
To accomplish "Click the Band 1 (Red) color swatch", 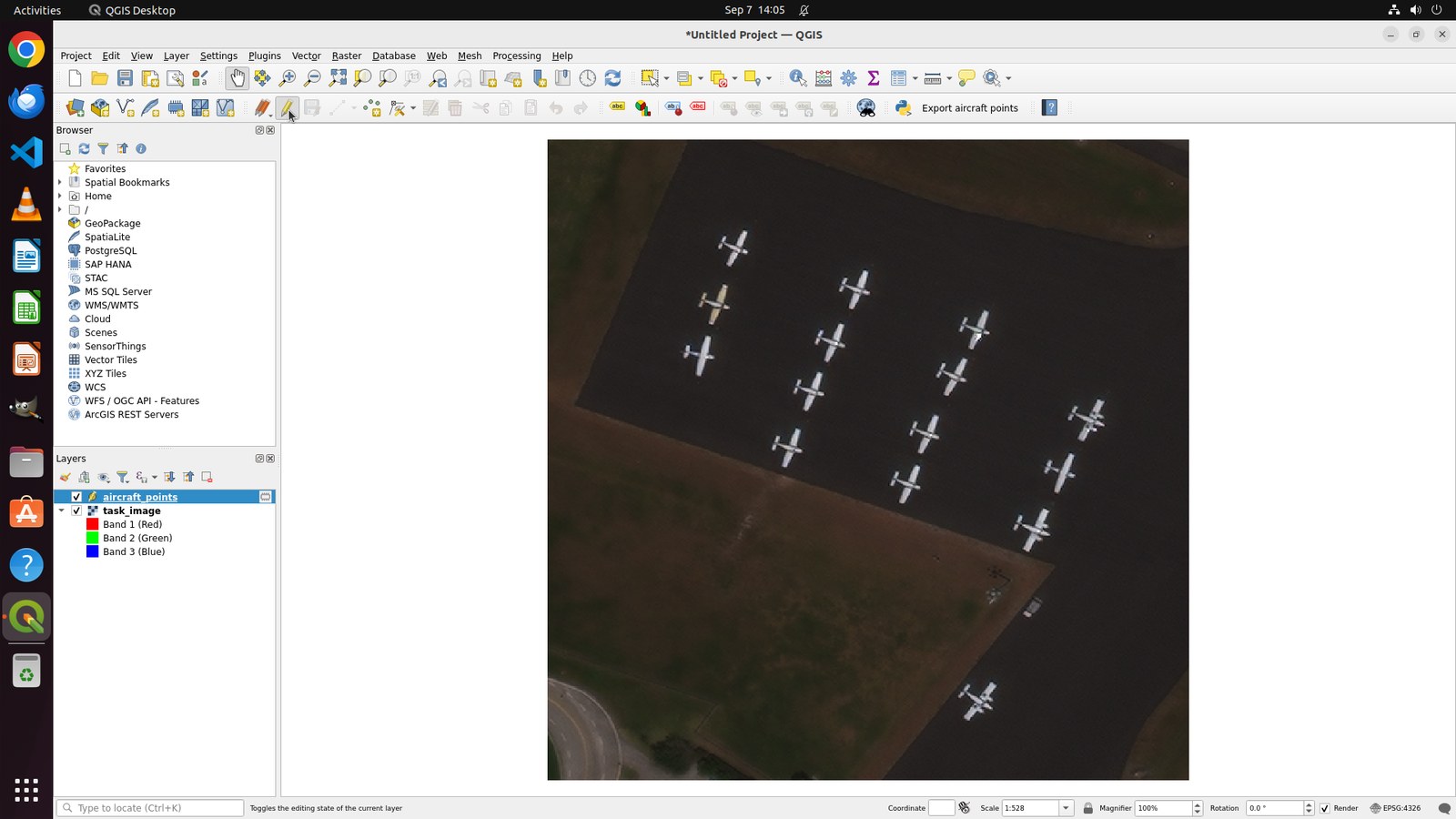I will (x=92, y=524).
